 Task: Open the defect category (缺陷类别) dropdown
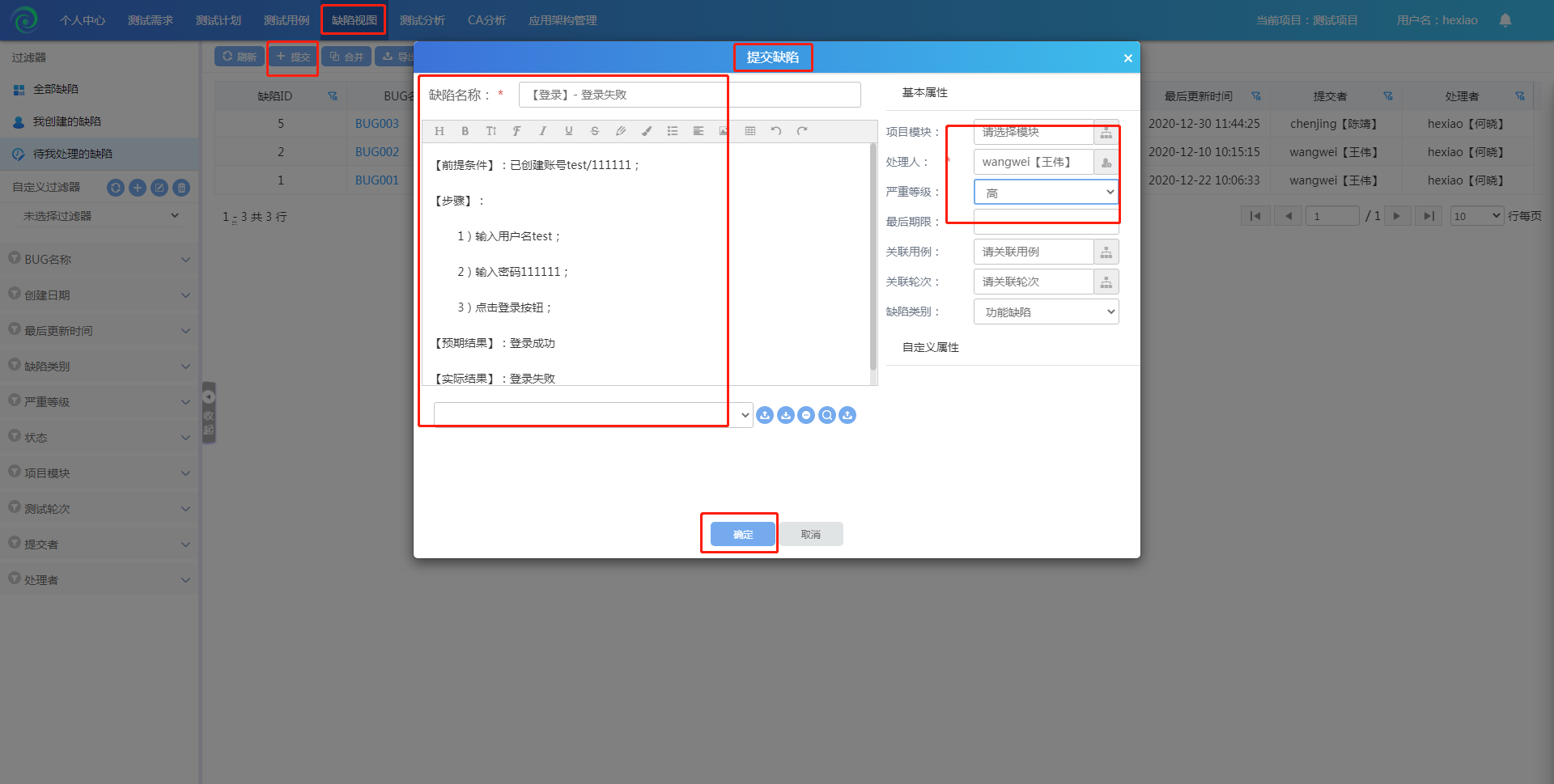point(1046,312)
